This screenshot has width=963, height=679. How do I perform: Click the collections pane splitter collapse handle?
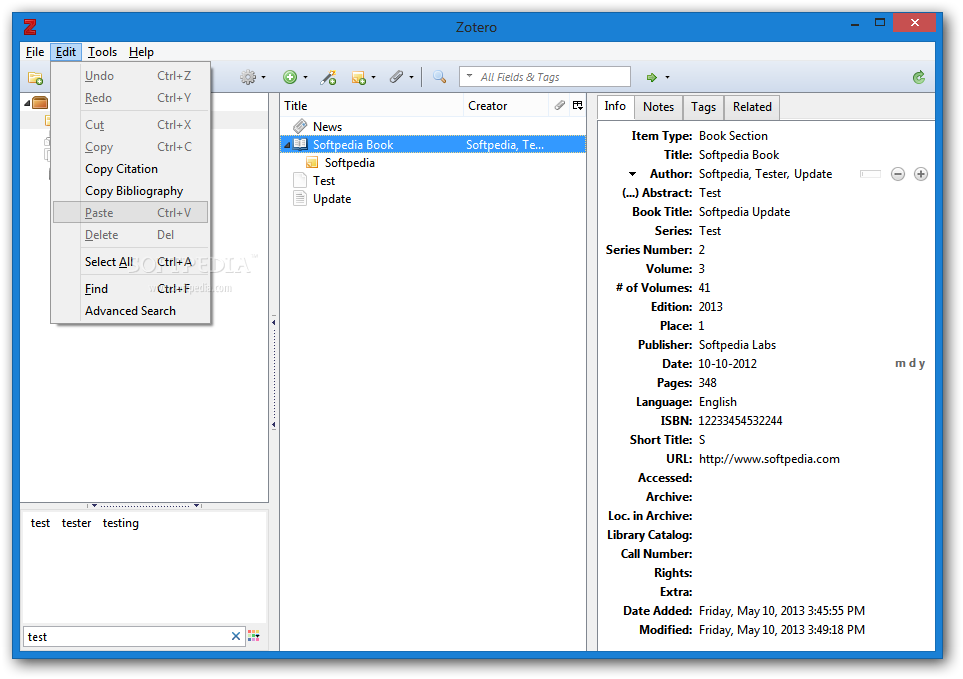pyautogui.click(x=274, y=373)
